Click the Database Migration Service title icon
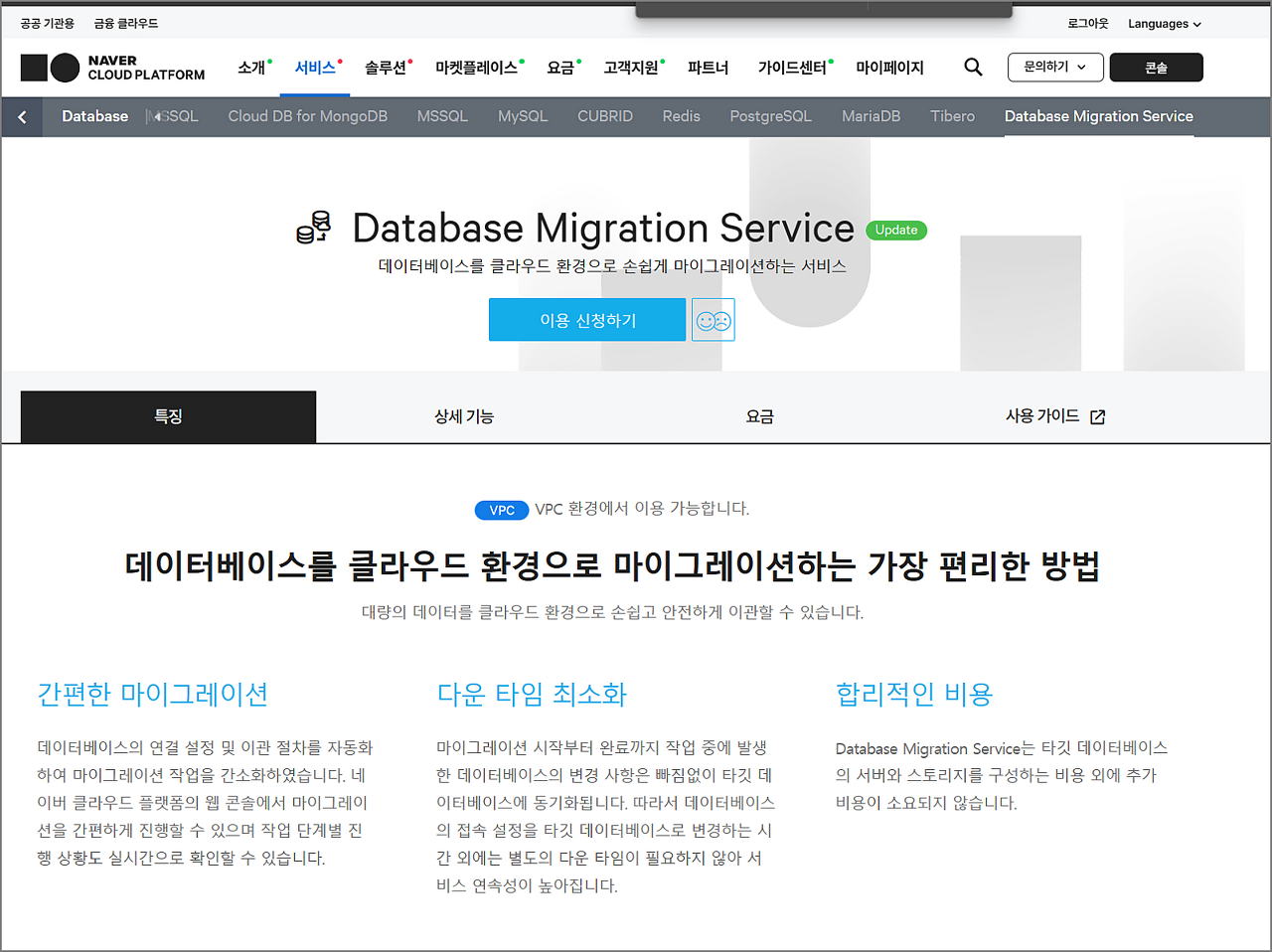The height and width of the screenshot is (952, 1272). [x=314, y=228]
